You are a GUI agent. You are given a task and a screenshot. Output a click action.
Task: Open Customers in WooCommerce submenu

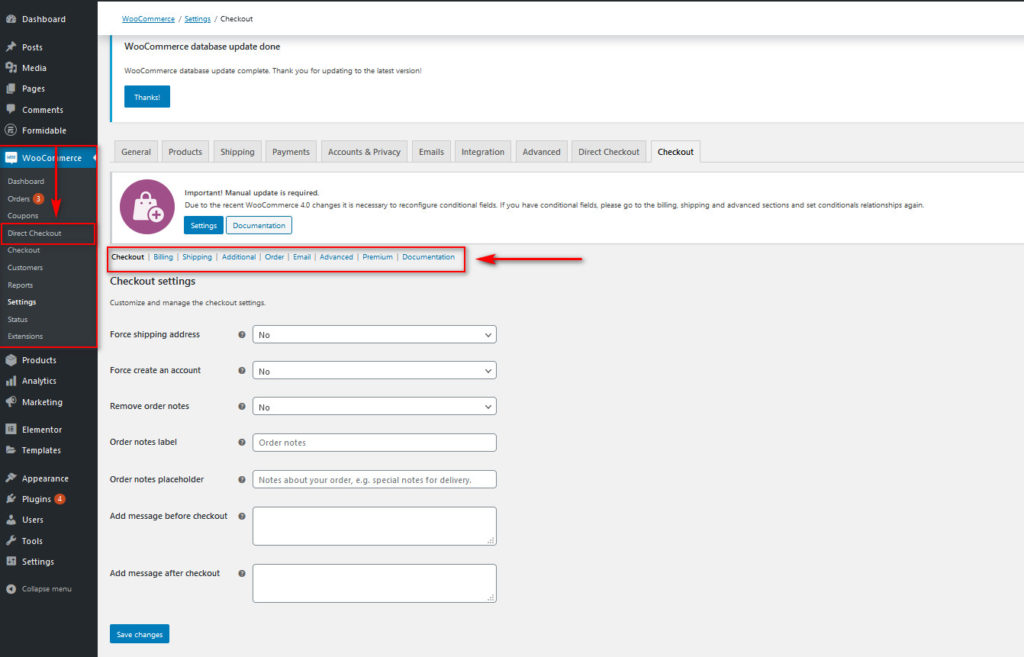(25, 268)
